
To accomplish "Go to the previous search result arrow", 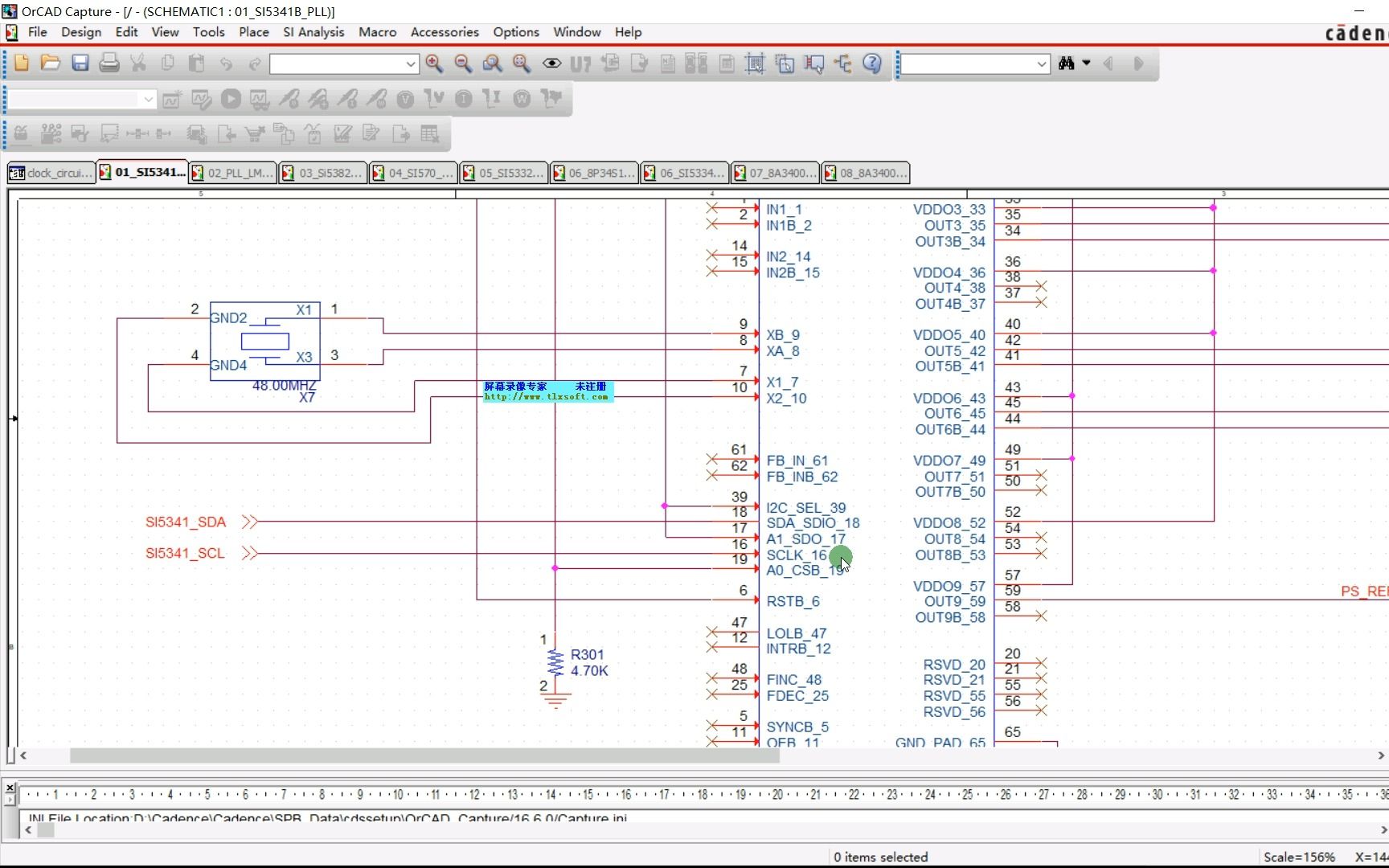I will (x=1108, y=63).
